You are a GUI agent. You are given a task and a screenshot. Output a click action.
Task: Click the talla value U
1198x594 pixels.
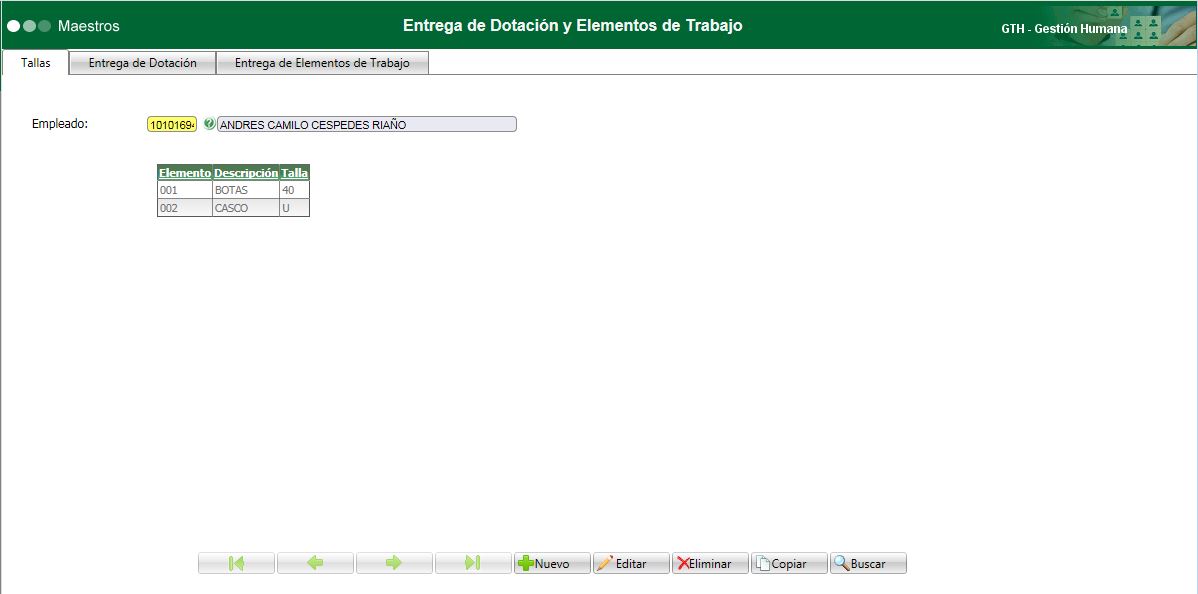295,207
